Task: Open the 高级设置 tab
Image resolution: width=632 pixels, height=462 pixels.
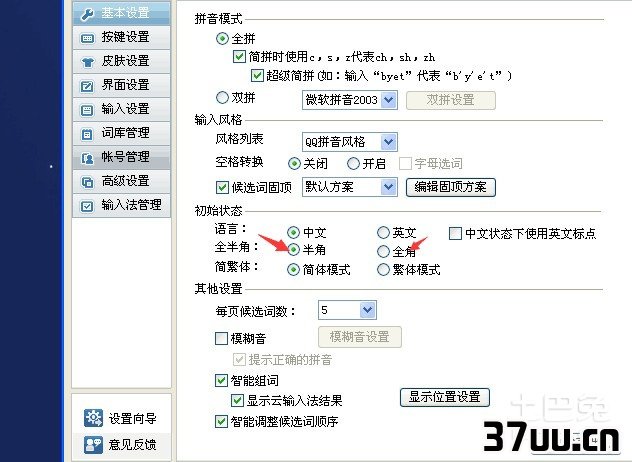Action: 121,181
